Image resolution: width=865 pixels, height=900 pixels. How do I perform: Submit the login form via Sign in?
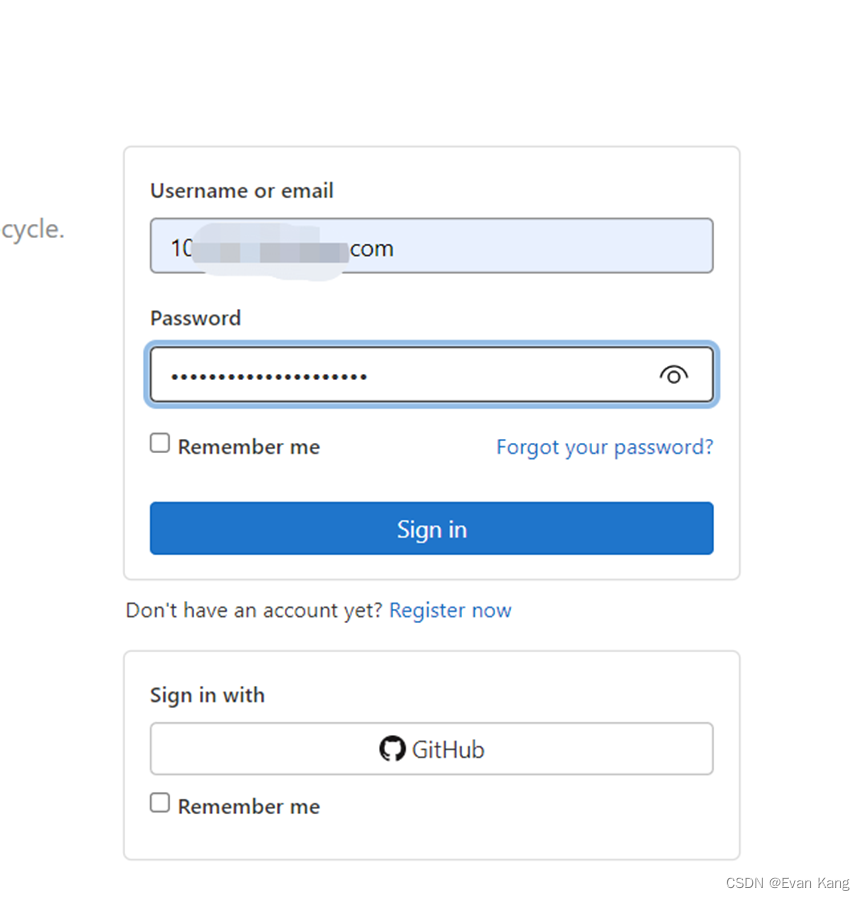(431, 528)
